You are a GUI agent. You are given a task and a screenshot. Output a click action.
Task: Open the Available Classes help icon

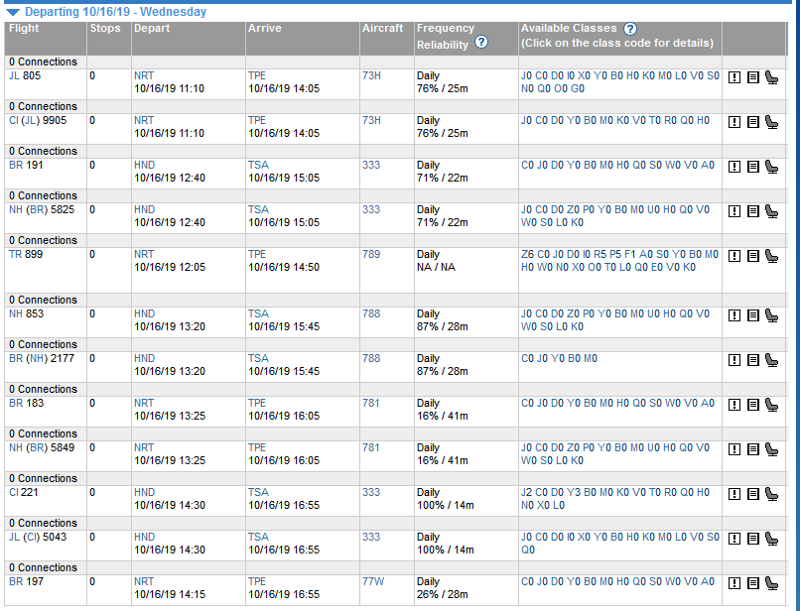[631, 29]
